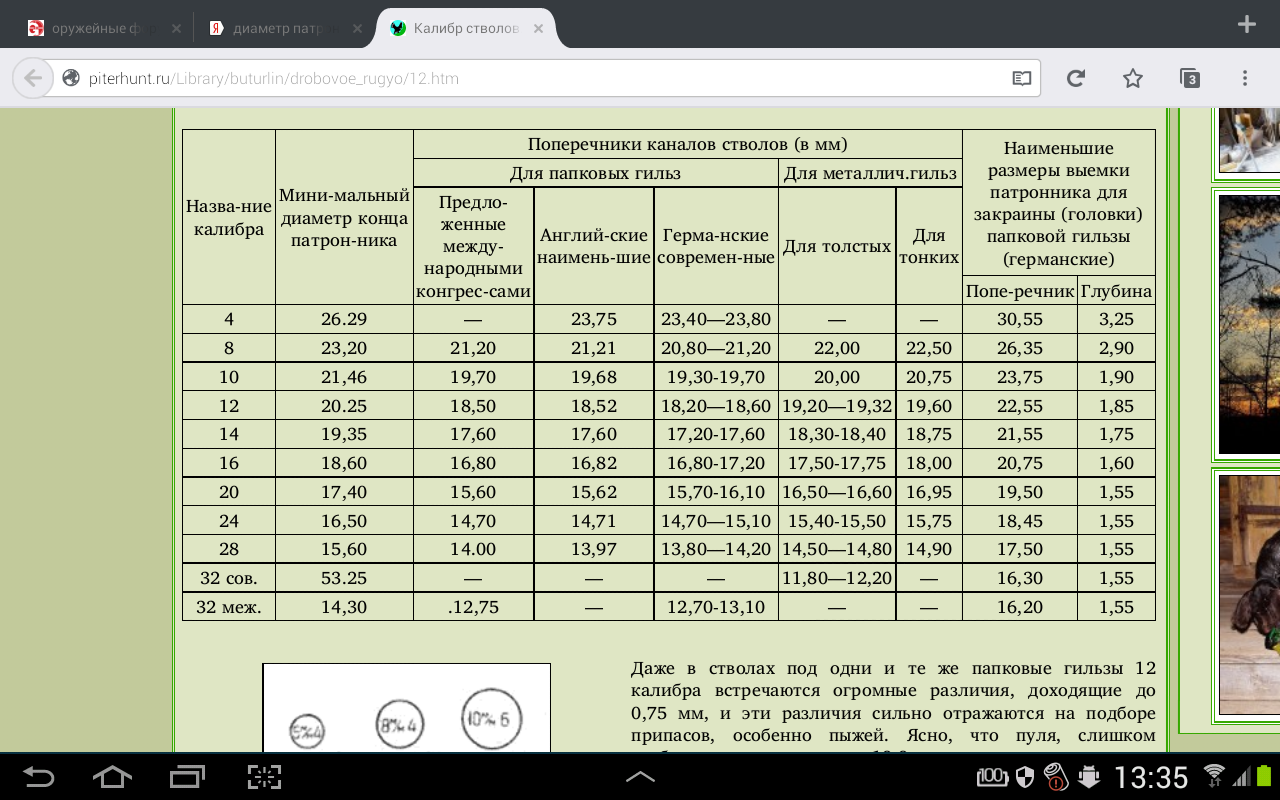The width and height of the screenshot is (1280, 800).
Task: Click the cell '19,20—19,32'
Action: coord(837,406)
